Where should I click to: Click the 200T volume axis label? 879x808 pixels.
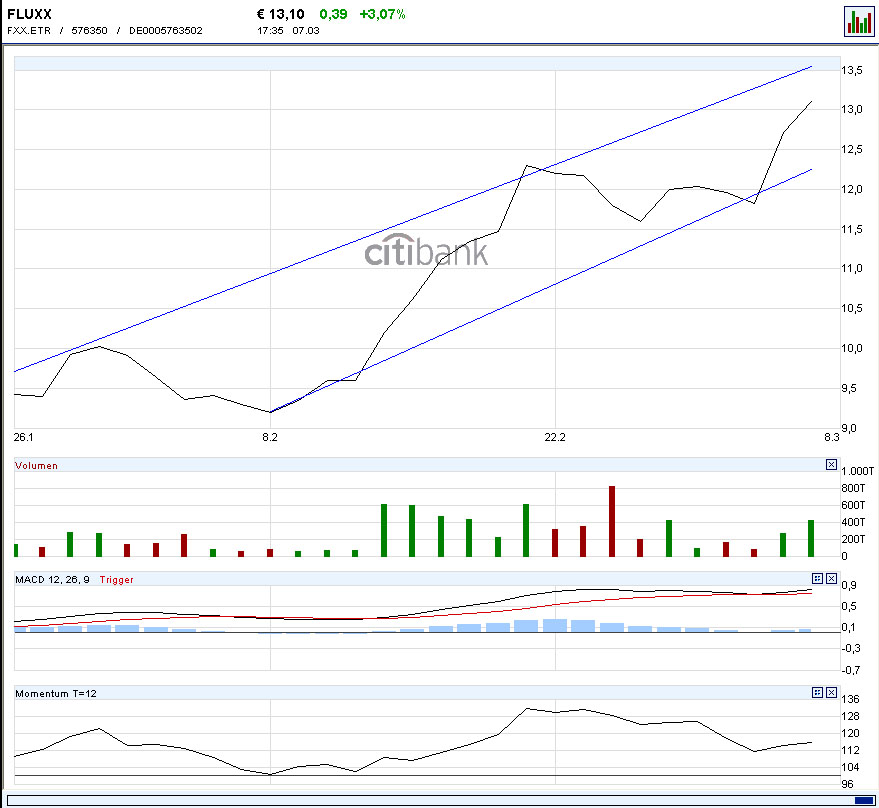tap(853, 539)
